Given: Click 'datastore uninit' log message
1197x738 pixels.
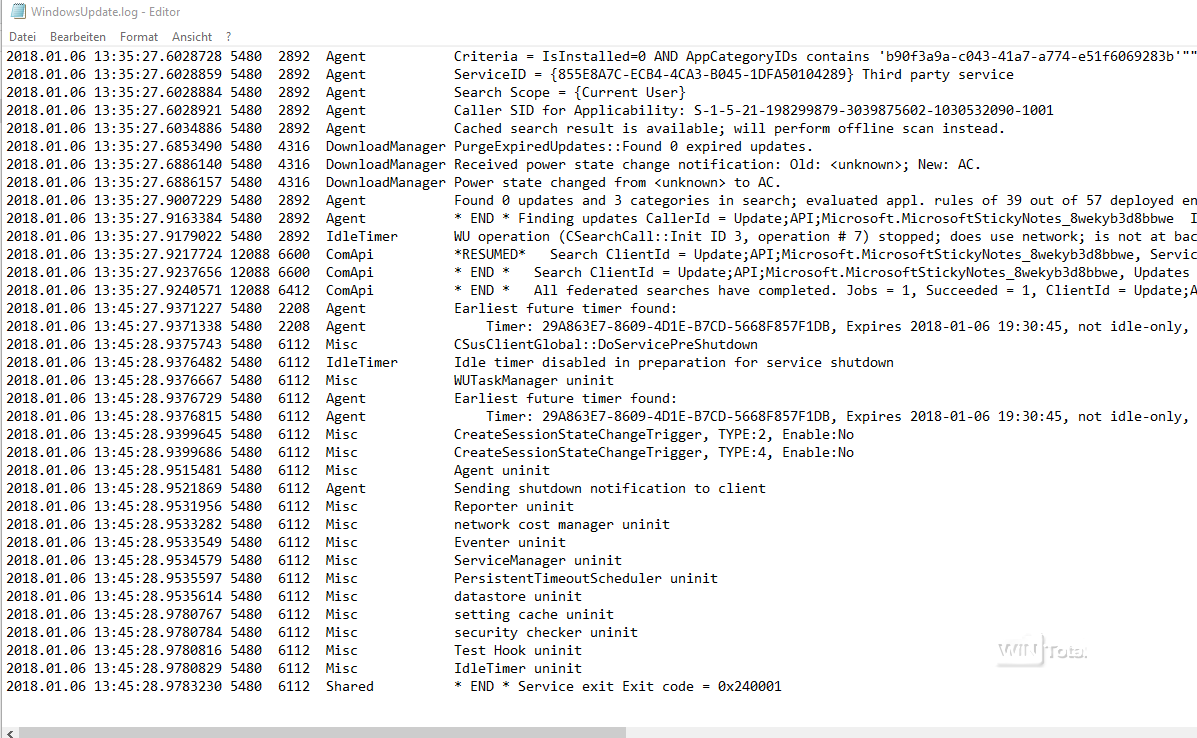Looking at the screenshot, I should click(x=517, y=597).
